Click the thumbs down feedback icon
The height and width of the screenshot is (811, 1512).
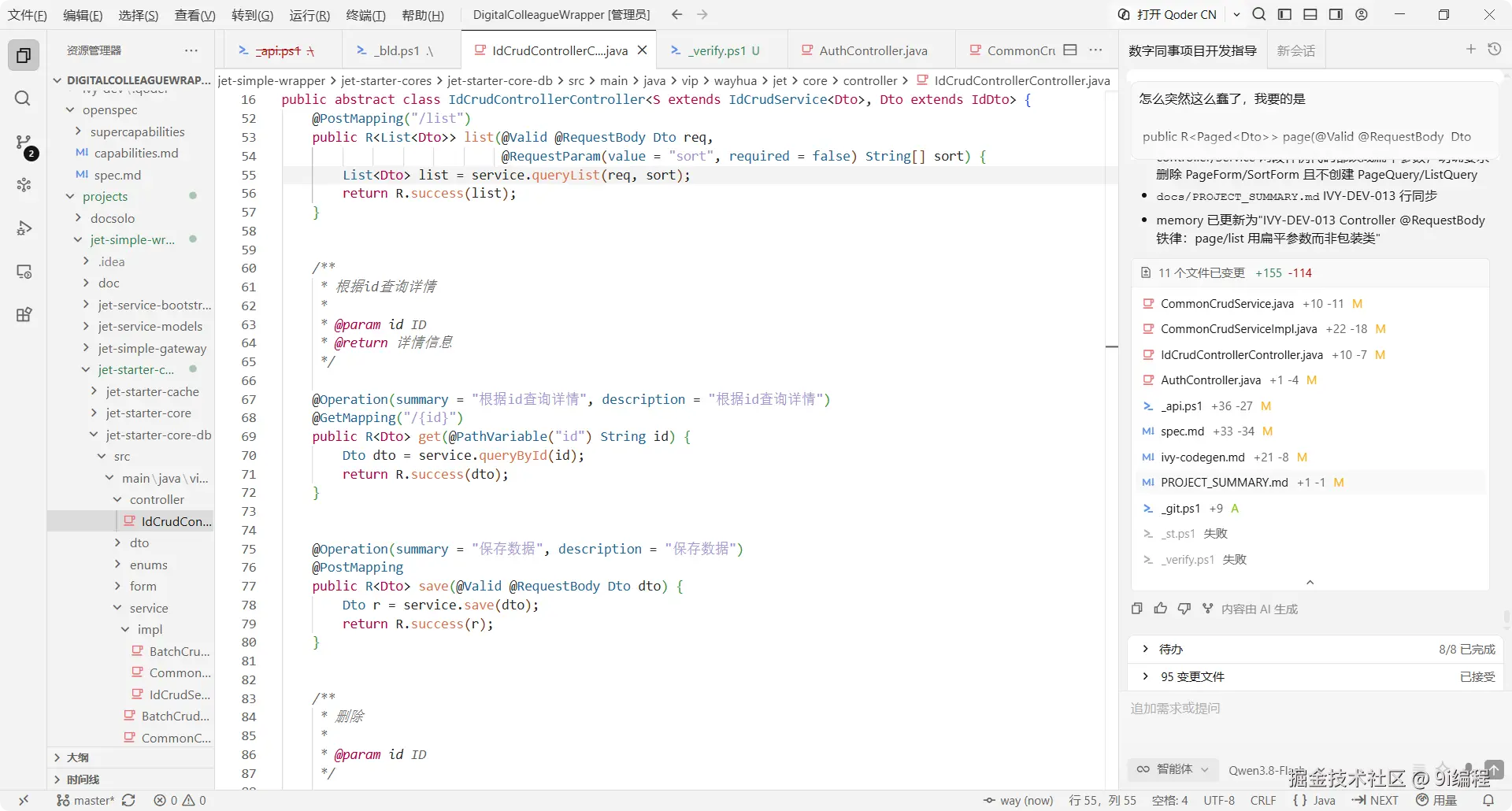click(1184, 609)
